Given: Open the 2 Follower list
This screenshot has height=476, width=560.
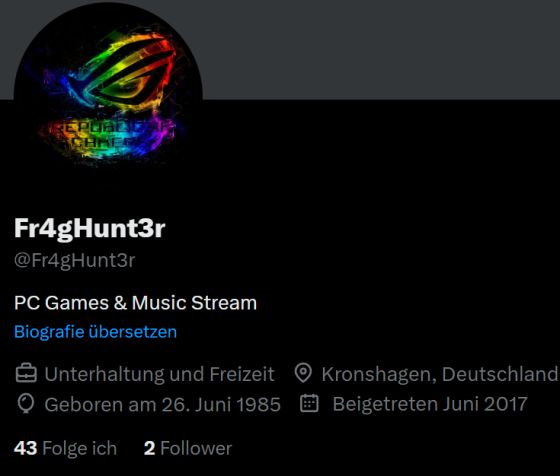Looking at the screenshot, I should [188, 448].
